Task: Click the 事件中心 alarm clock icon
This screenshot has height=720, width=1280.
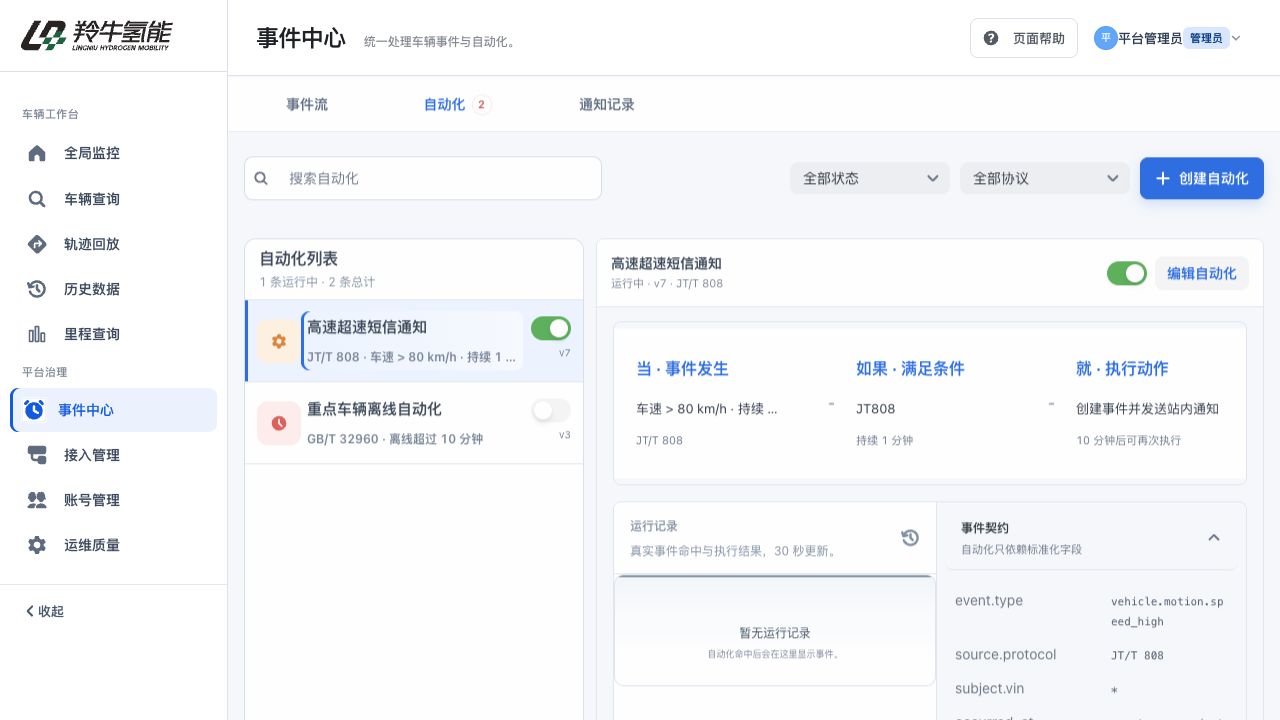Action: pyautogui.click(x=34, y=410)
